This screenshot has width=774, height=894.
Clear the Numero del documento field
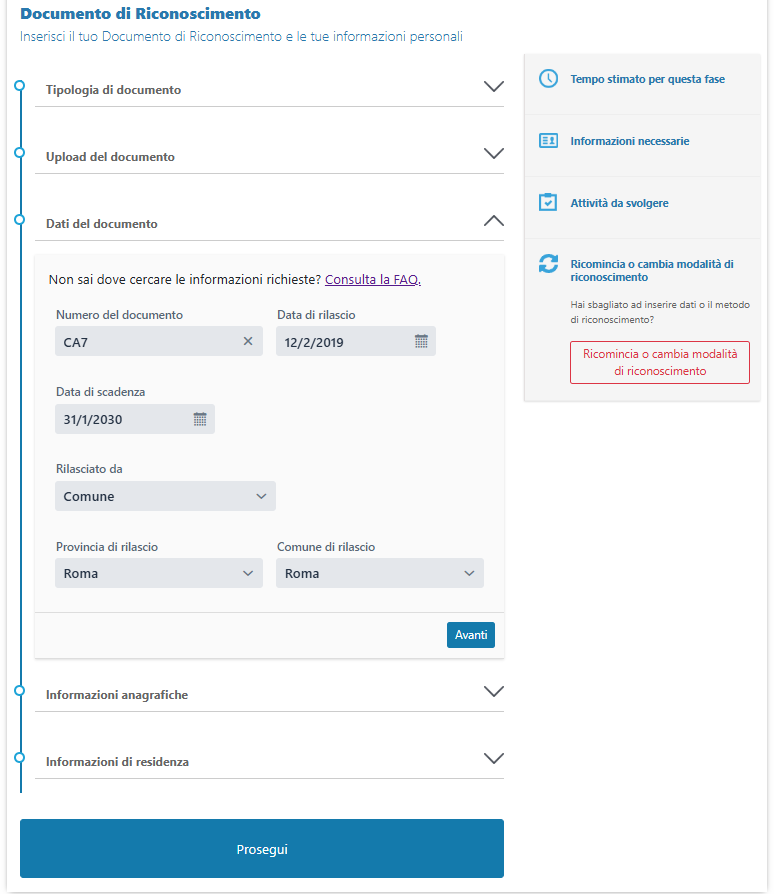248,342
